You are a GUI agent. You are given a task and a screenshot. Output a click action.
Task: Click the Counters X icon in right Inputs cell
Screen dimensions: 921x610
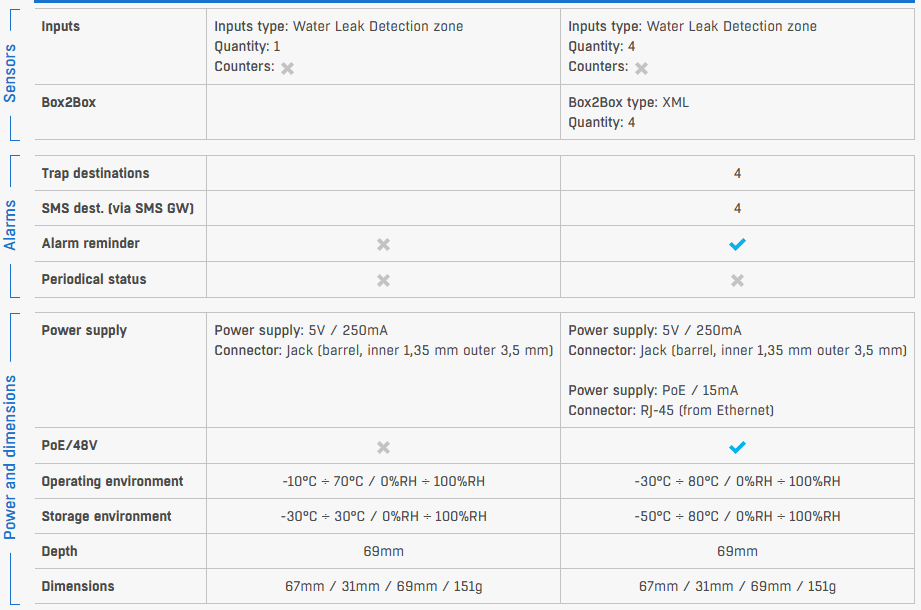tap(642, 68)
